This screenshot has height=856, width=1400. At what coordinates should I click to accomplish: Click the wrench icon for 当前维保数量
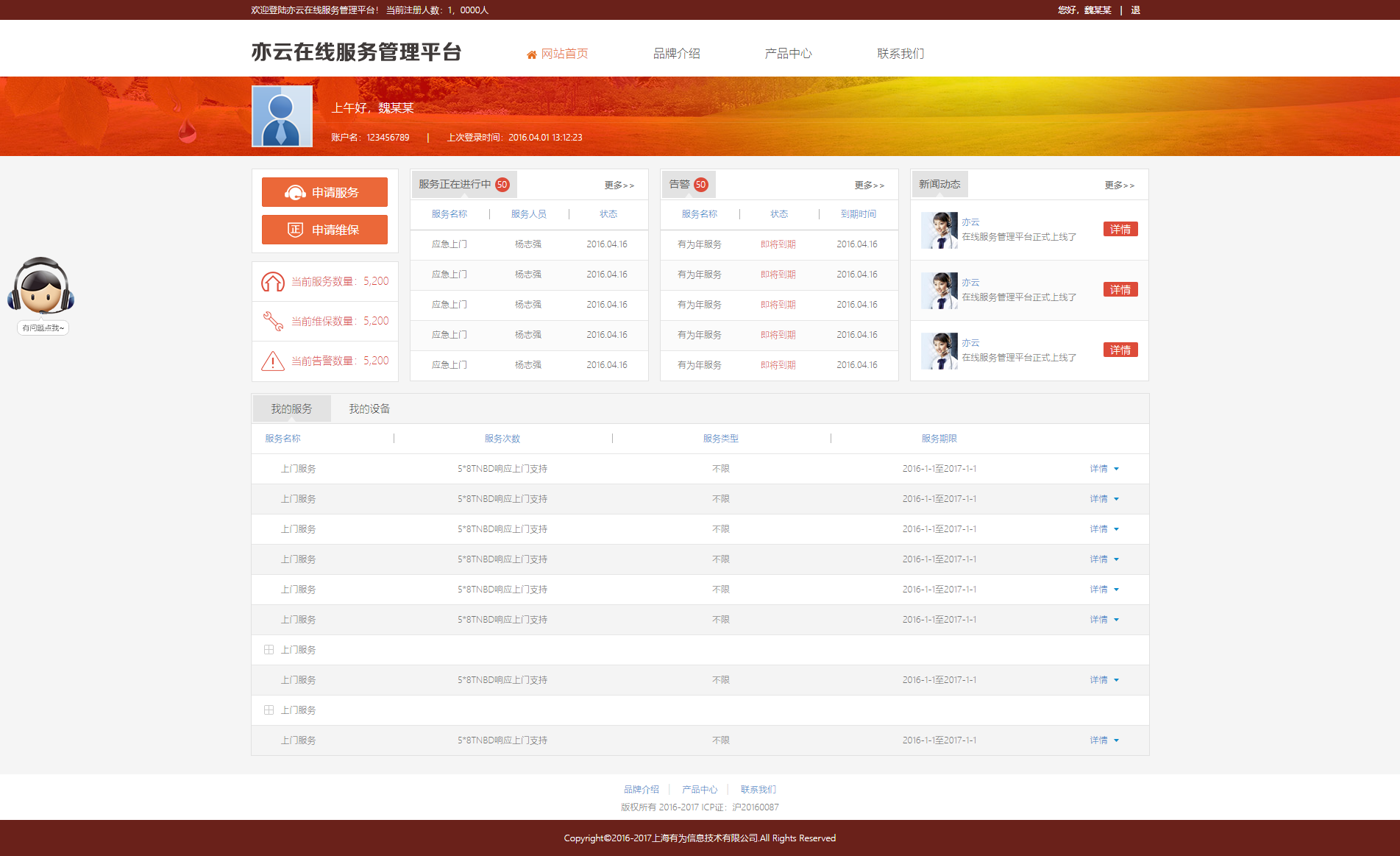273,322
